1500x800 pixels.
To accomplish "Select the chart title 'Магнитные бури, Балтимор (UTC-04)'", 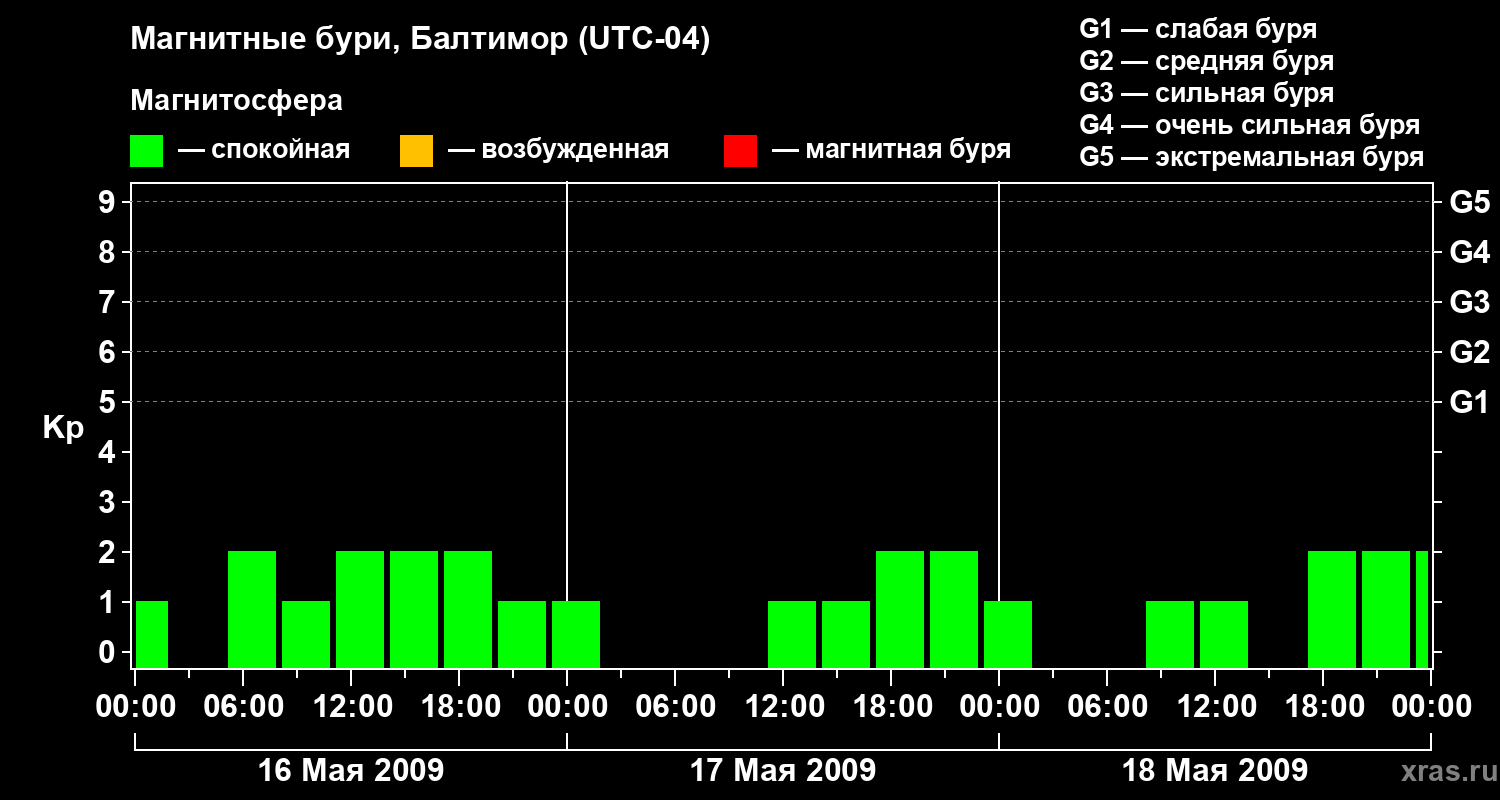I will tap(420, 40).
